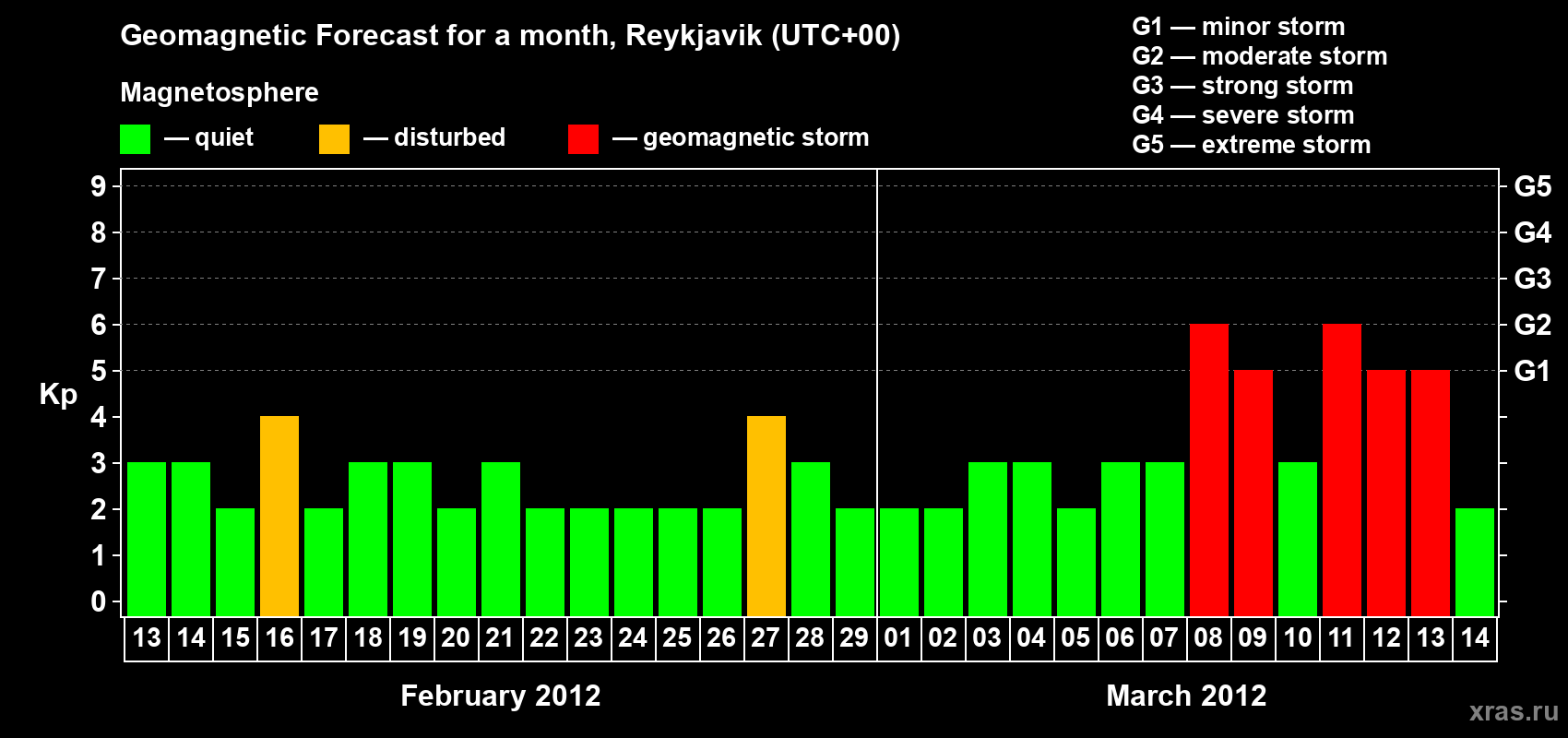
Task: Click the Kp value 0 axis label
Action: click(99, 601)
